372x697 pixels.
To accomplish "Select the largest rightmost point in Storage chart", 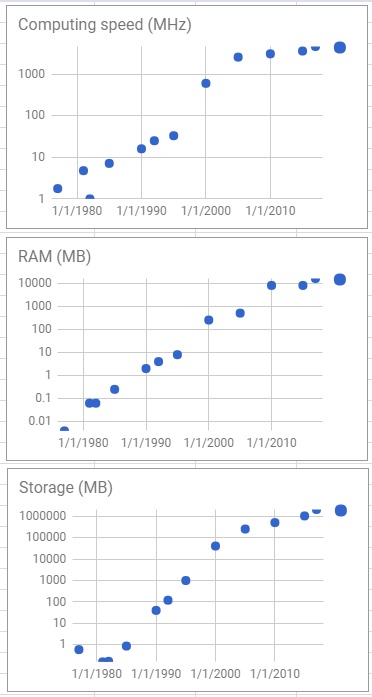I will [341, 510].
